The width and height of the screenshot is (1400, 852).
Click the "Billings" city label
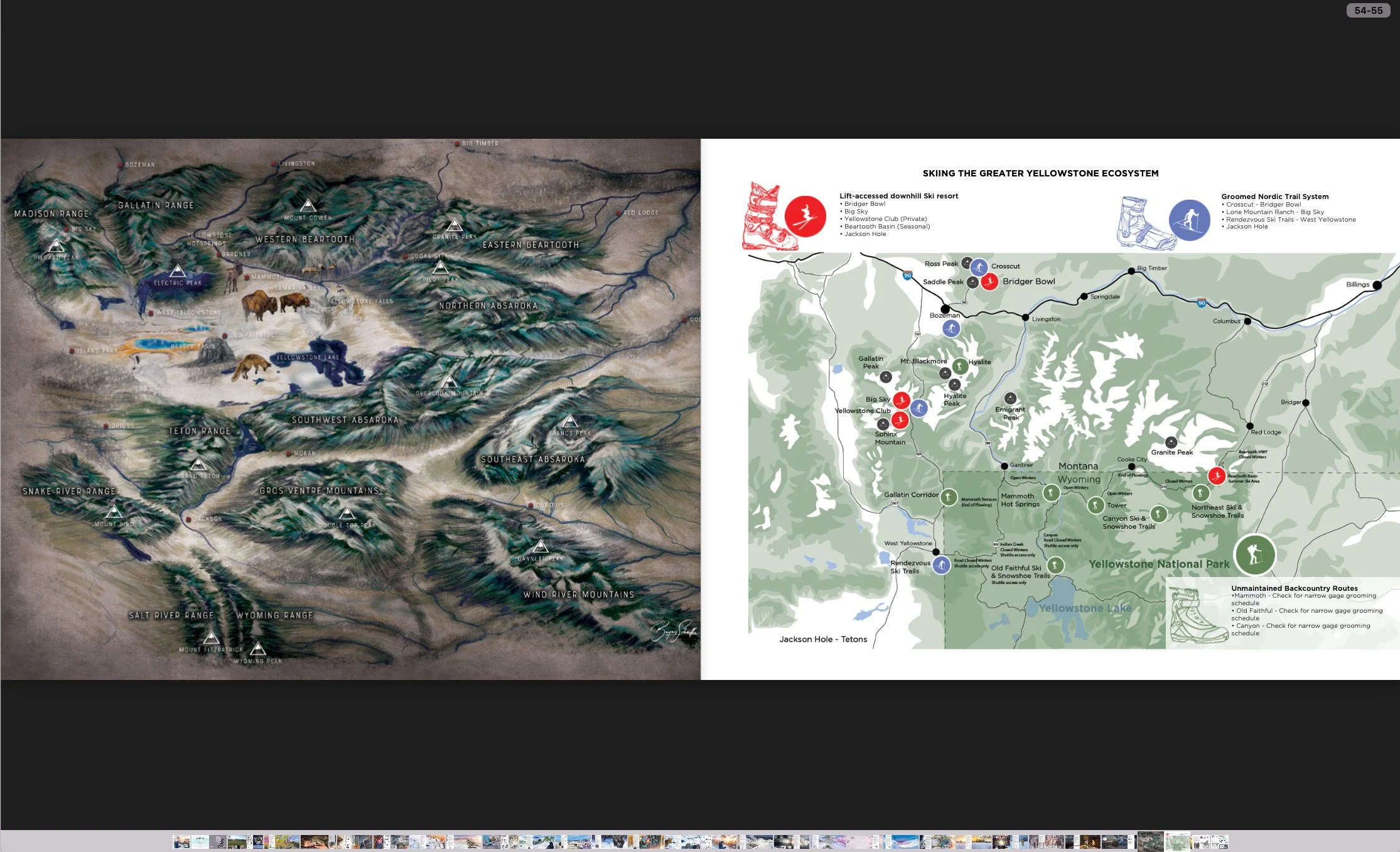1358,284
